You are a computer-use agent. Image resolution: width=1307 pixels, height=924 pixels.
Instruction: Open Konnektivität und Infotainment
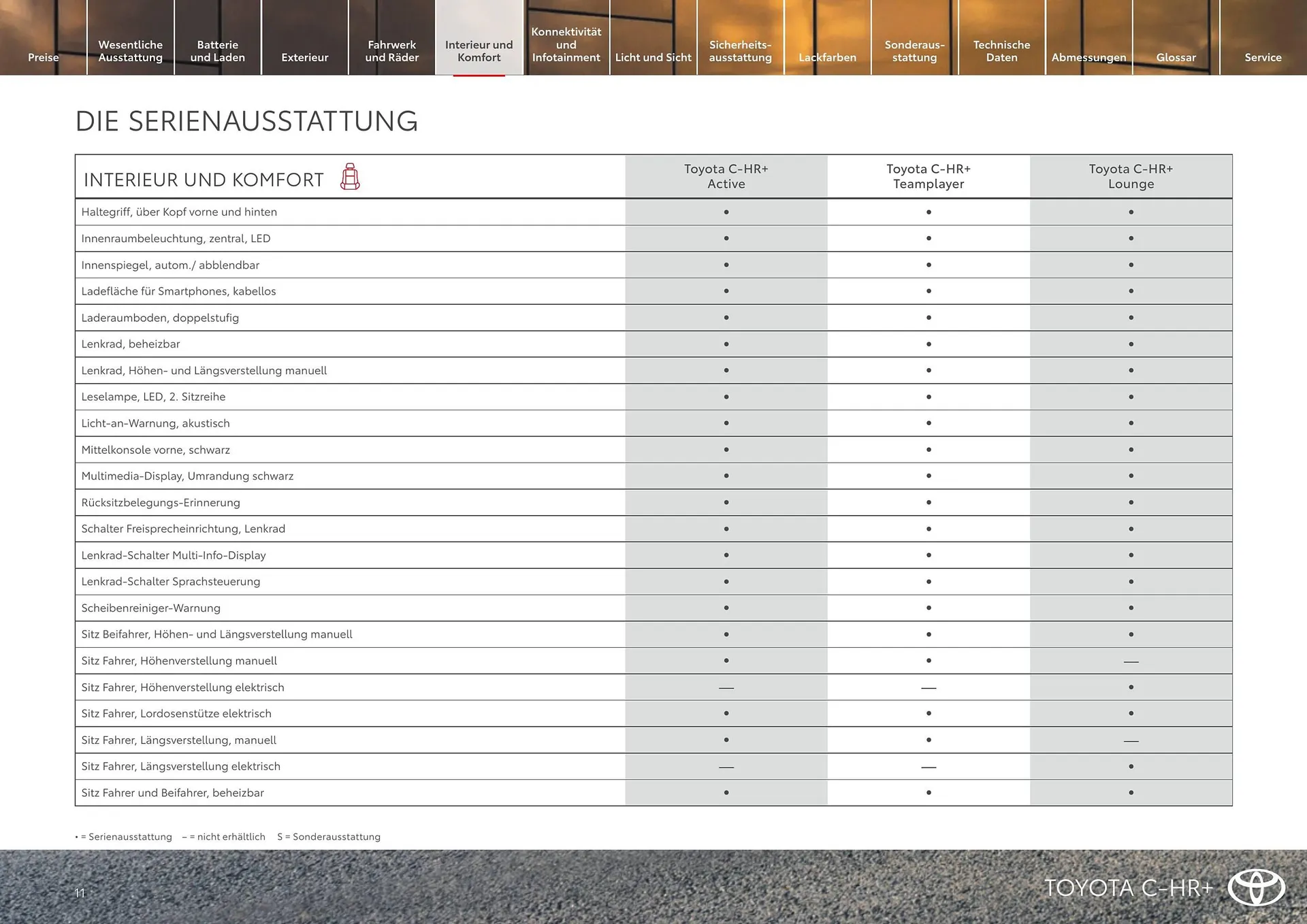(566, 44)
